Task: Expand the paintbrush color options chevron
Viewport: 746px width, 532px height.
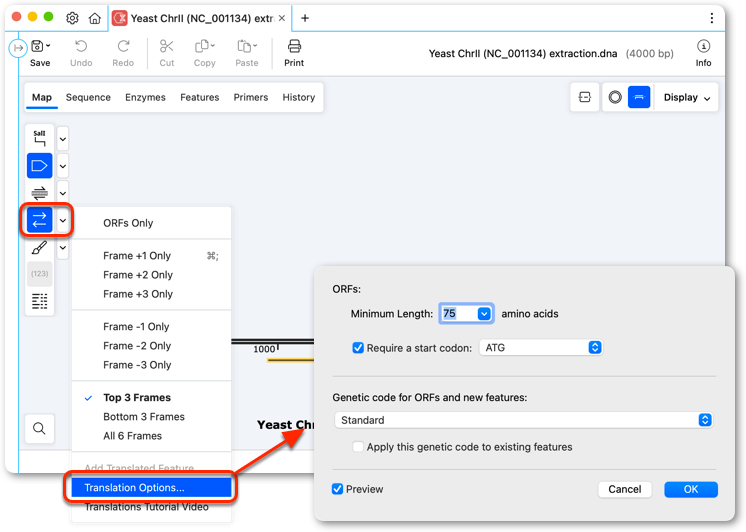Action: 63,248
